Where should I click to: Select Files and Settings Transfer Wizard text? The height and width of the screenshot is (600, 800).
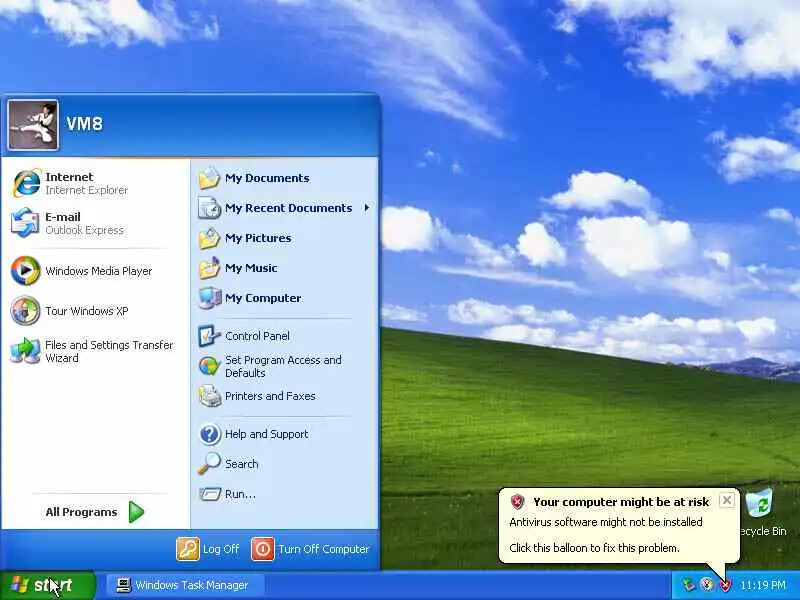coord(109,352)
